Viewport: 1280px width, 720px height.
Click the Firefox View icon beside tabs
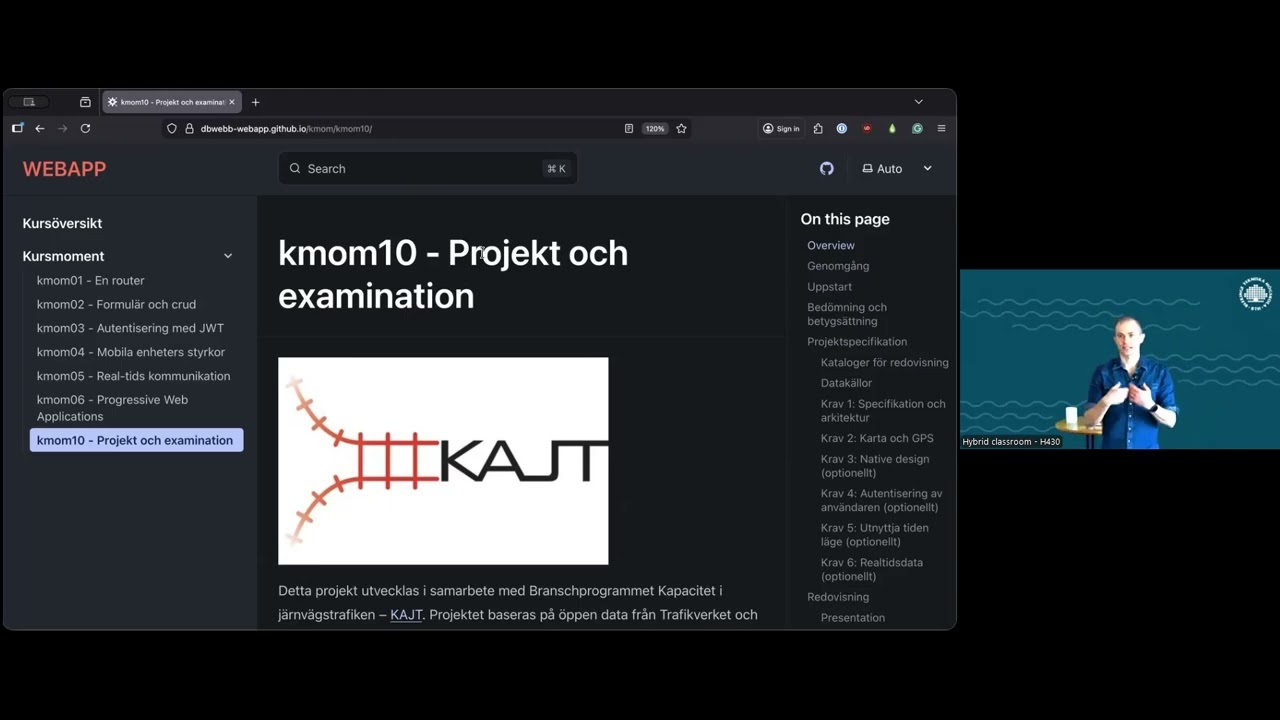click(85, 102)
